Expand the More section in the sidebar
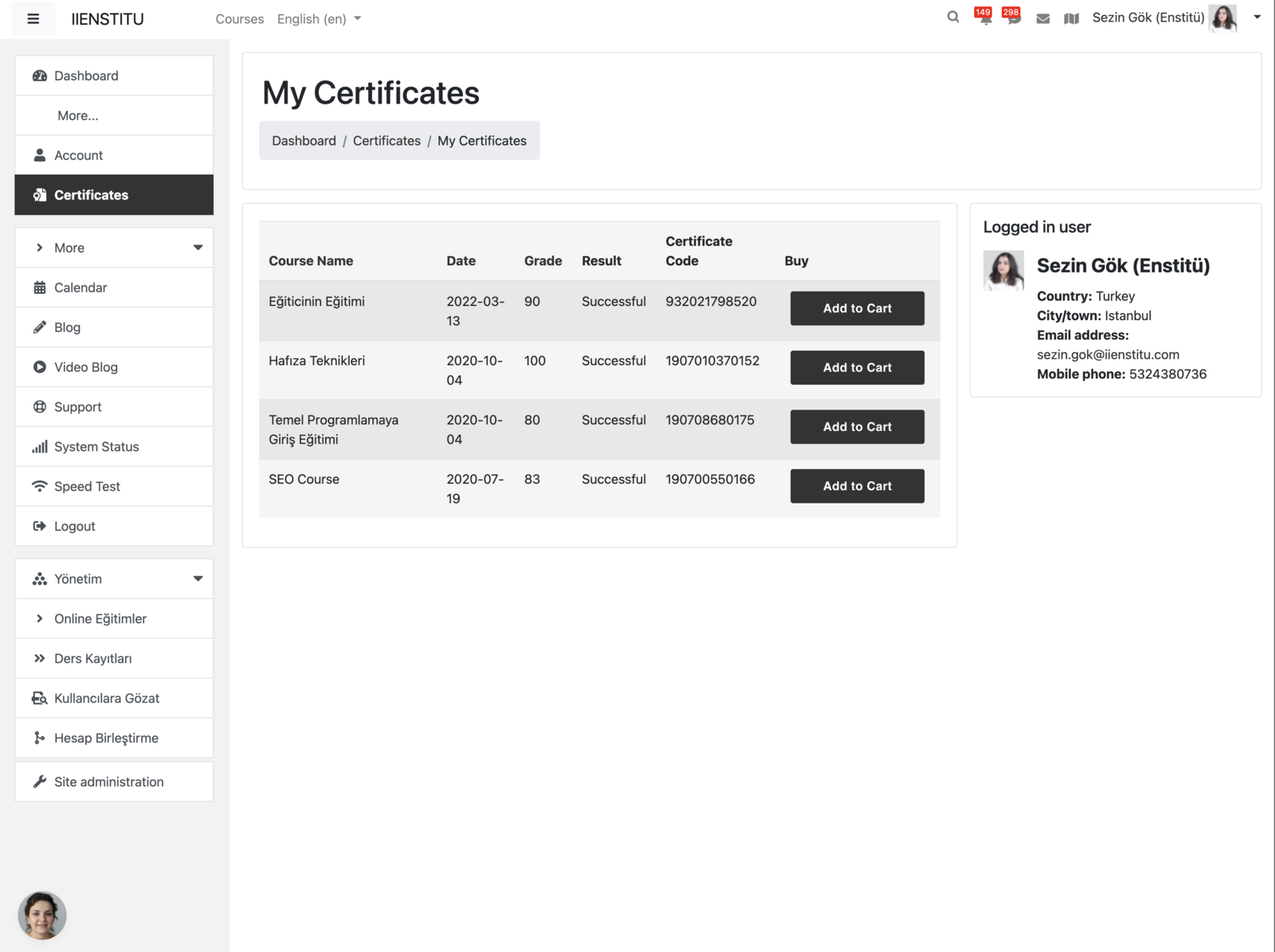This screenshot has height=952, width=1275. (198, 247)
